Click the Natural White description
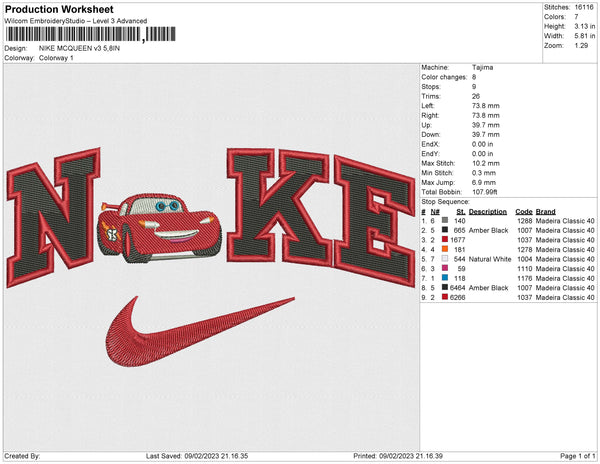The image size is (600, 464). (490, 259)
